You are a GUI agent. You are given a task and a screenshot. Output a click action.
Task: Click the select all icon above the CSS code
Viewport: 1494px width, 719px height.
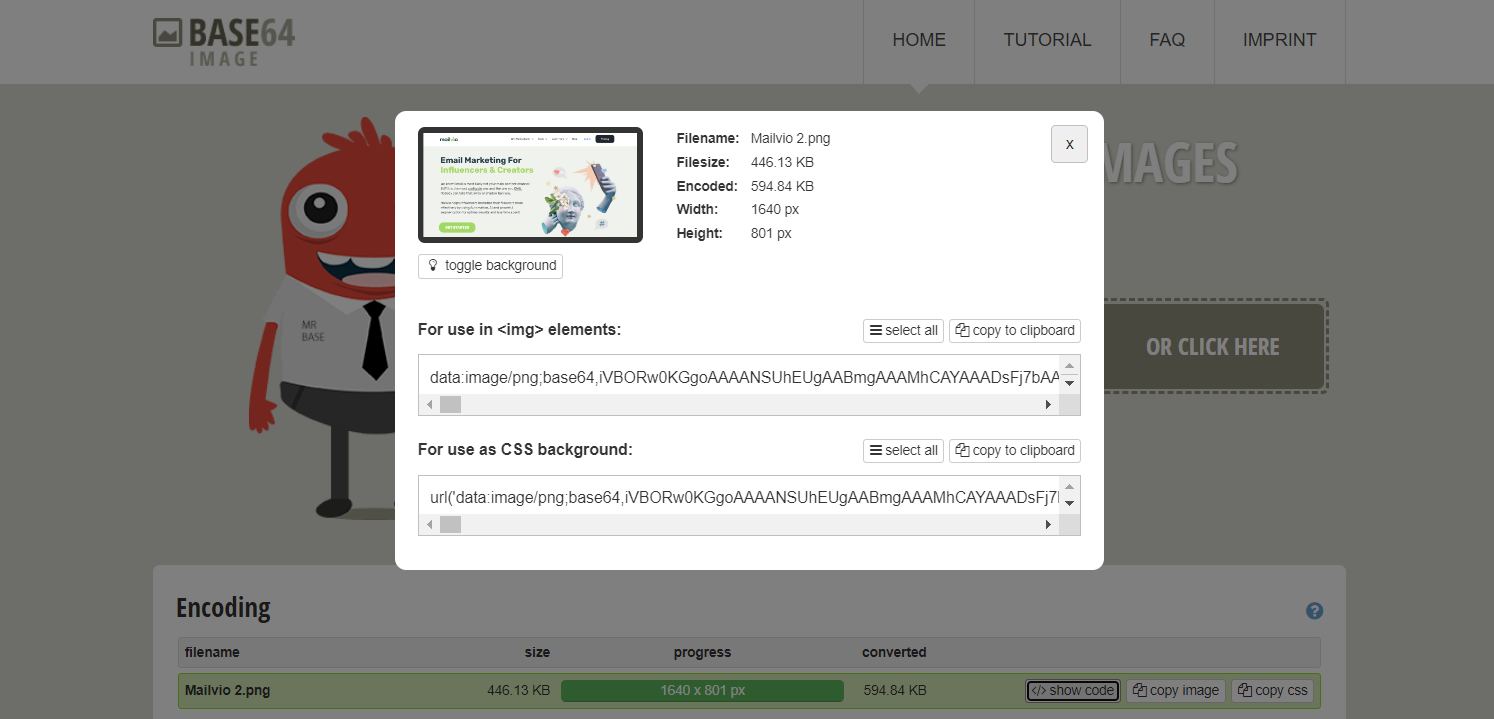(877, 450)
